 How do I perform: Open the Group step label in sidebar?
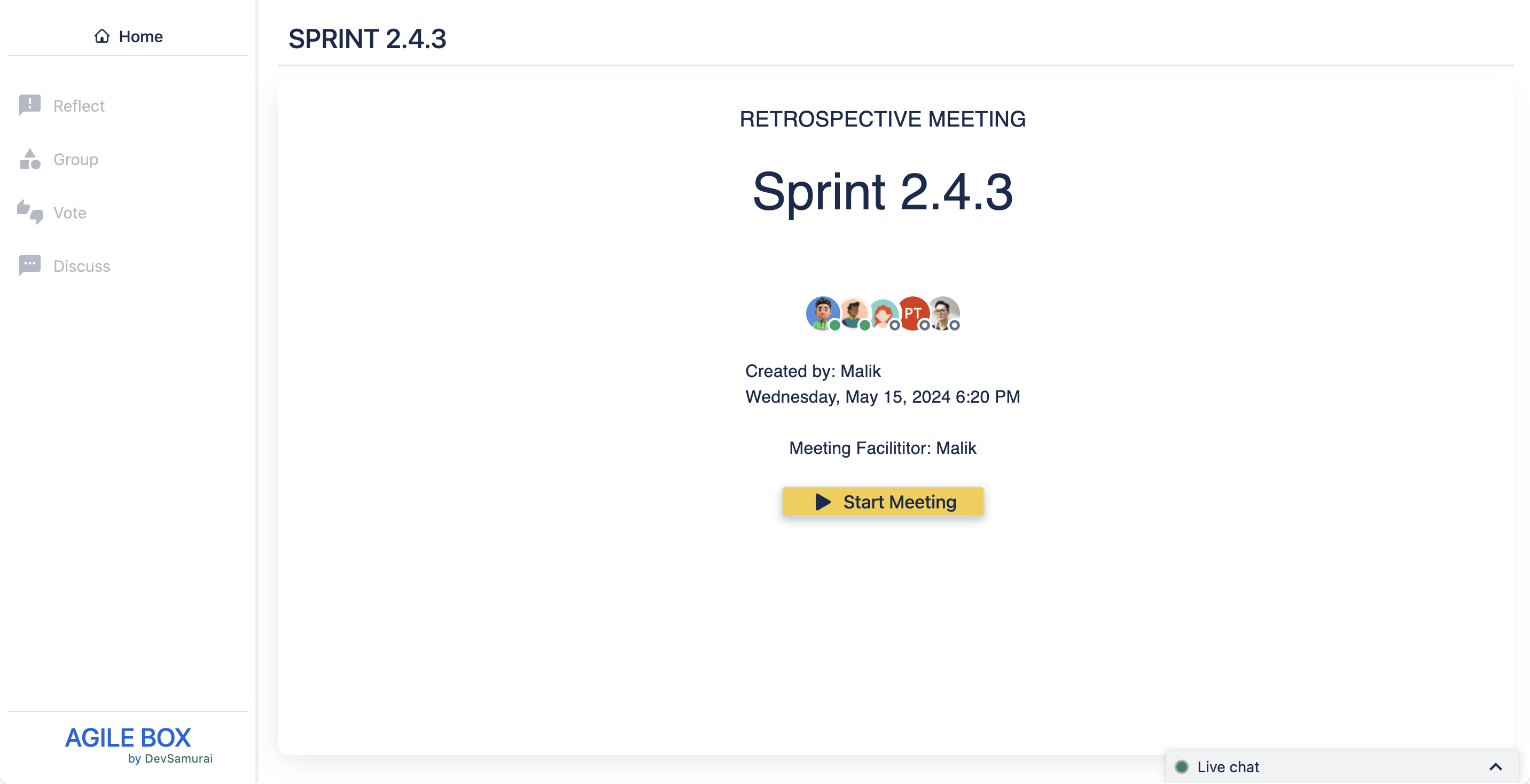click(75, 159)
